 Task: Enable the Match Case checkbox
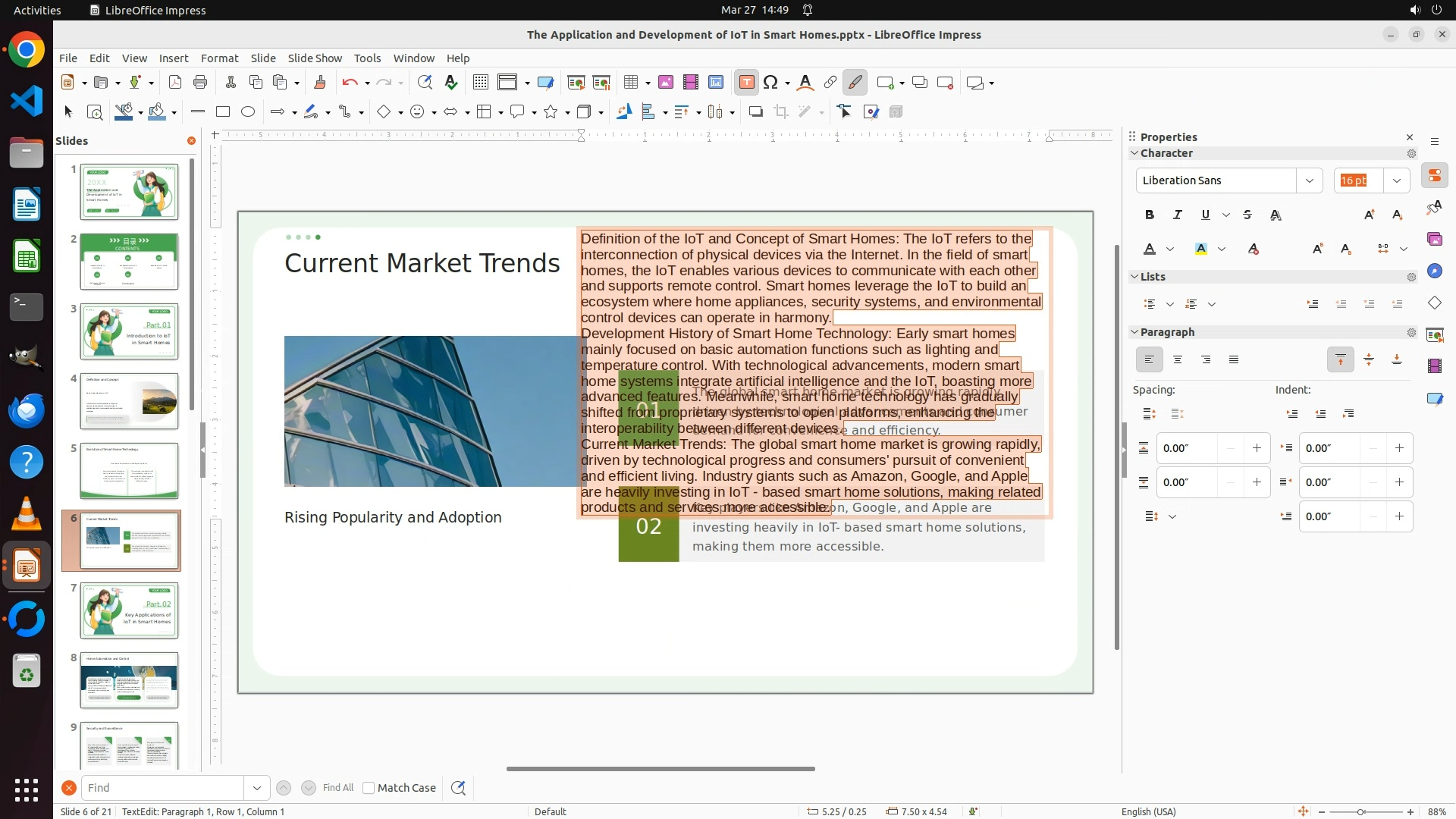pyautogui.click(x=369, y=788)
